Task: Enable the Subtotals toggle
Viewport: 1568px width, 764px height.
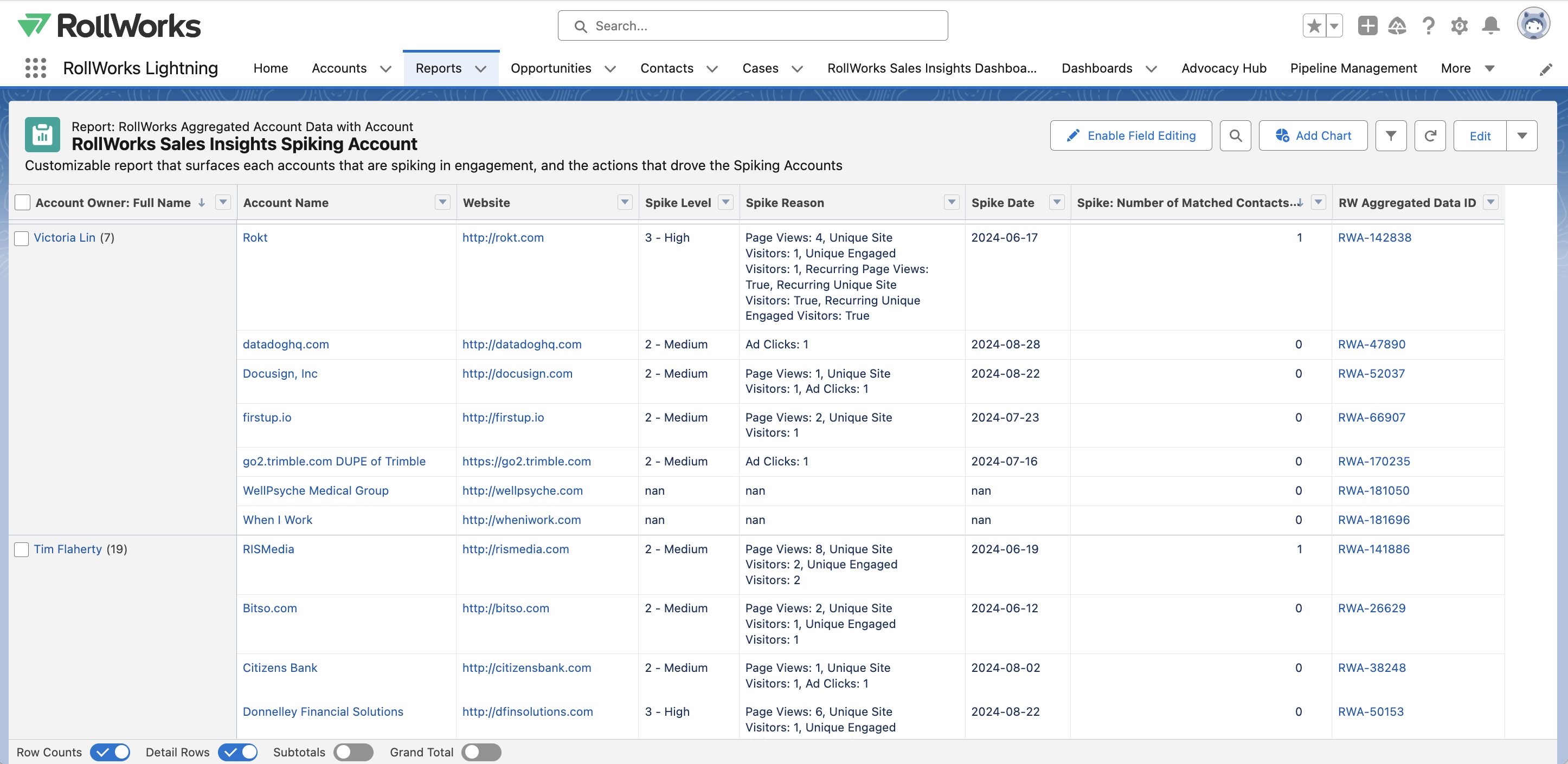Action: pos(353,753)
